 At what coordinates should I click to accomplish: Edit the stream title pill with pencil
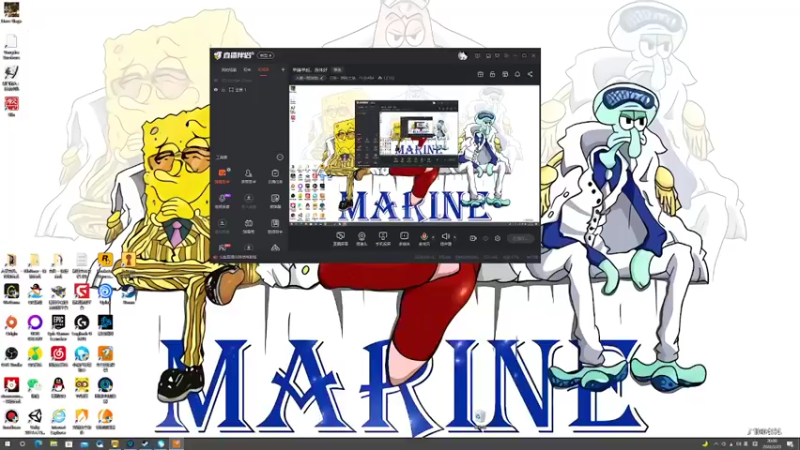tap(310, 78)
